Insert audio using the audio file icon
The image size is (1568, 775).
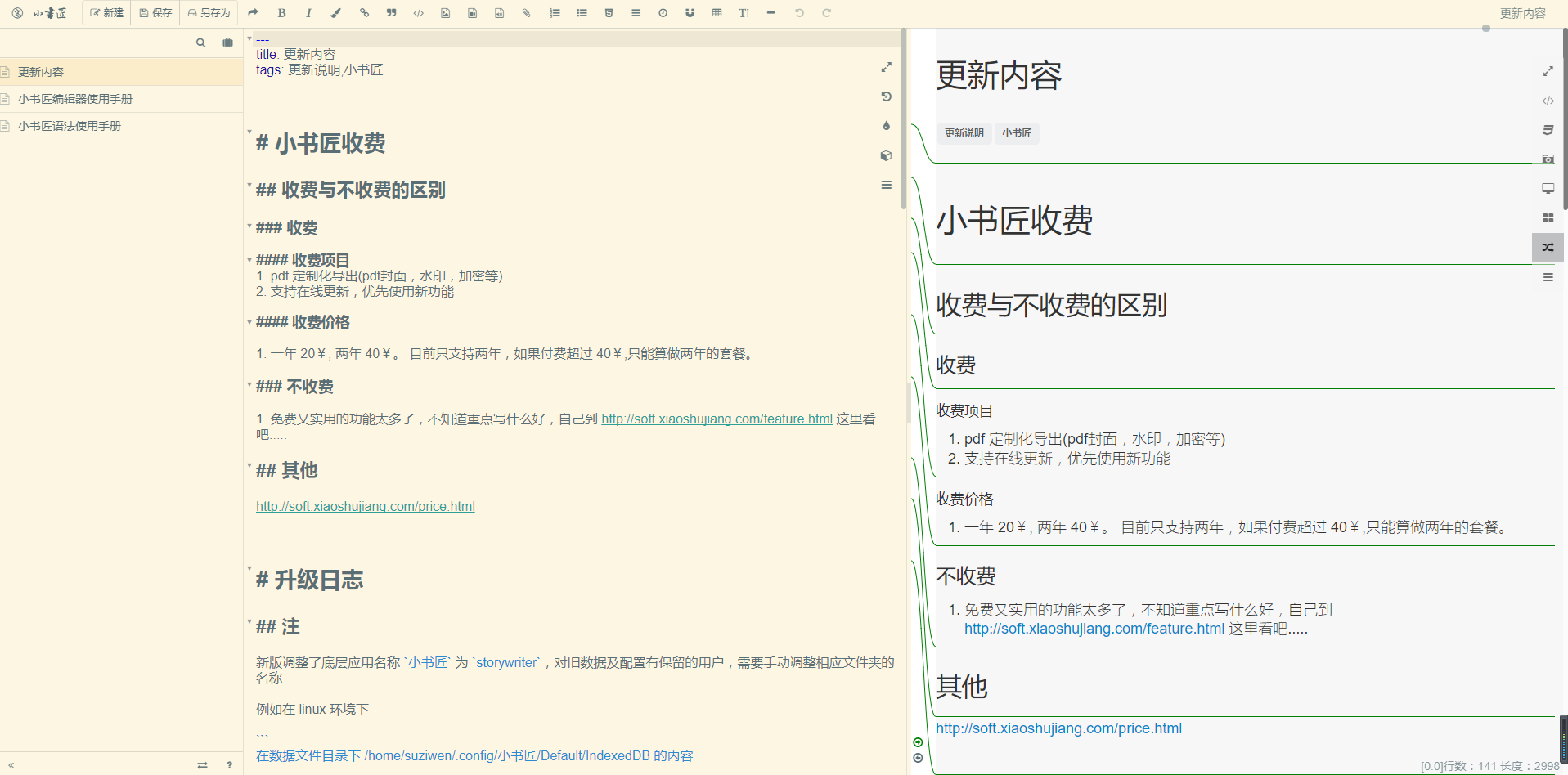(x=499, y=13)
